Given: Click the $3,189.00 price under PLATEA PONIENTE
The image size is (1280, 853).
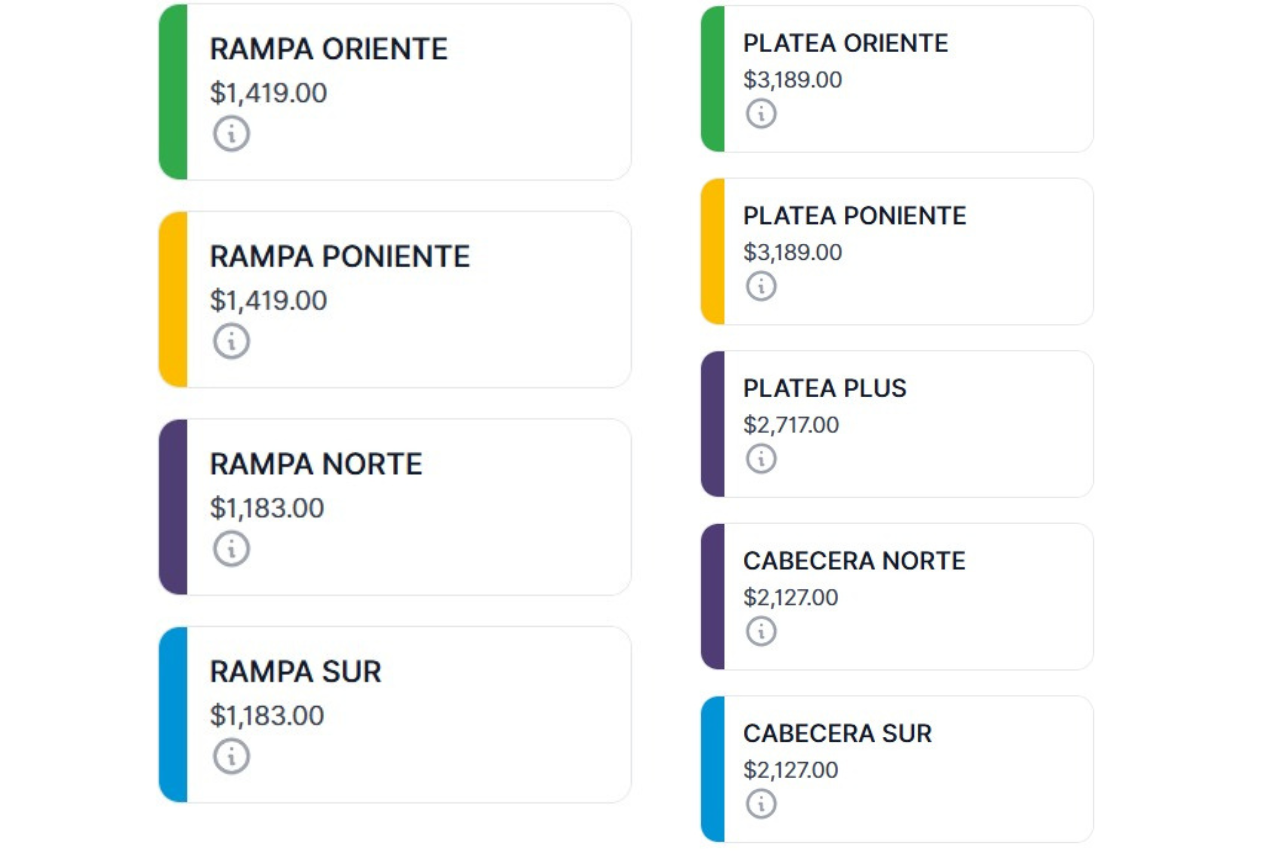Looking at the screenshot, I should [793, 253].
